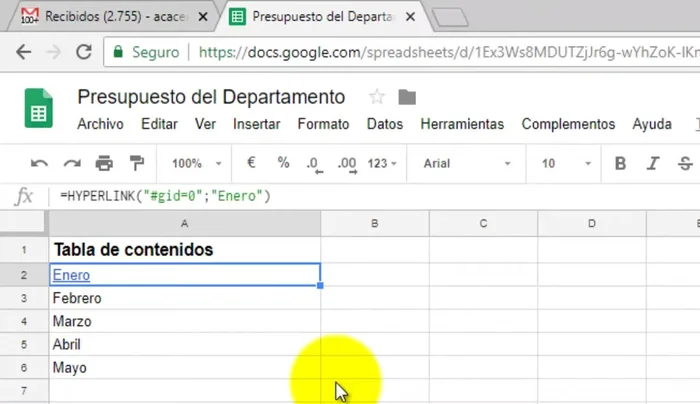Toggle strikethrough formatting
The height and width of the screenshot is (404, 700).
685,163
